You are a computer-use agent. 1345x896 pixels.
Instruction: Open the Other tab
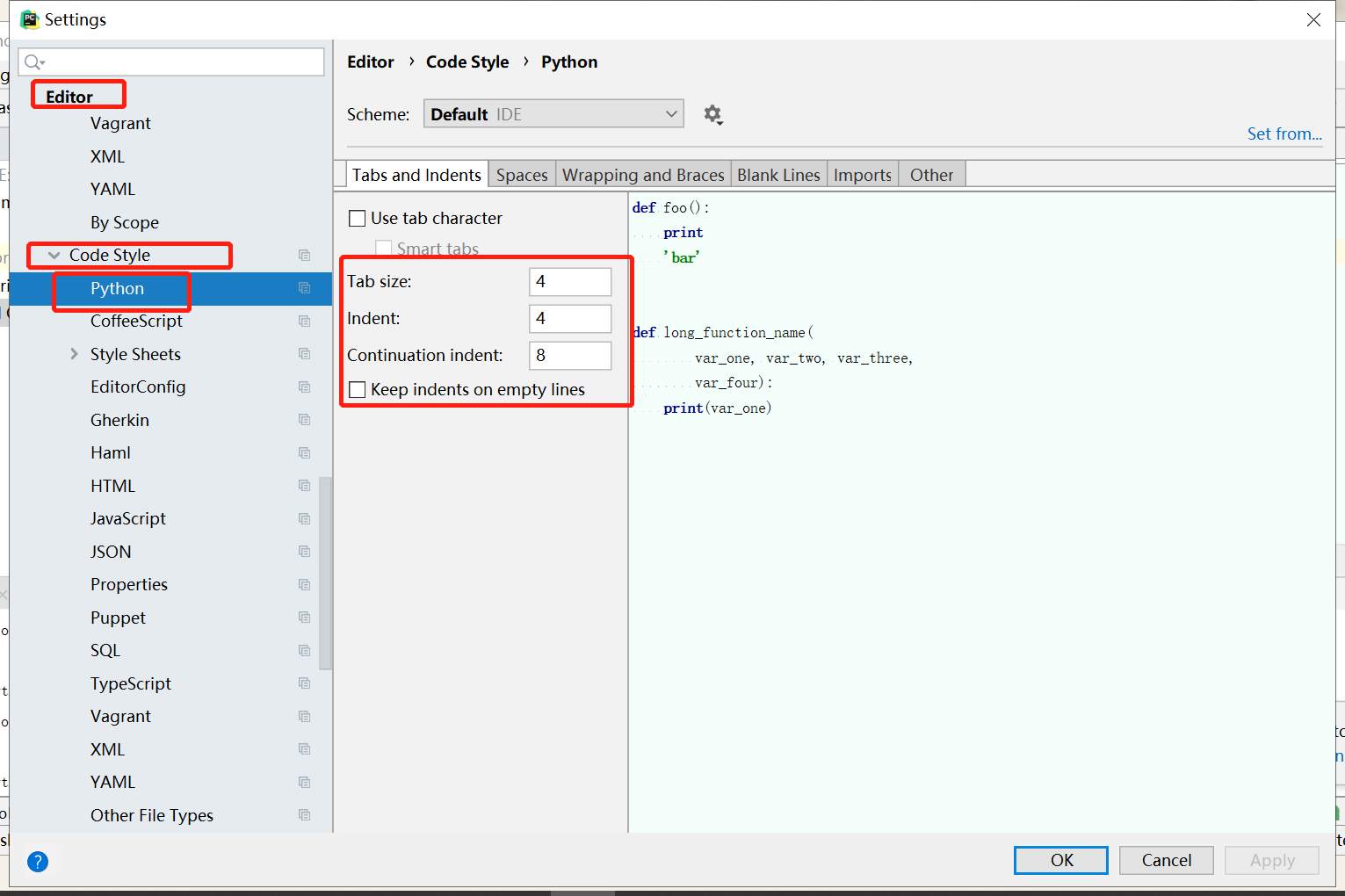tap(932, 175)
